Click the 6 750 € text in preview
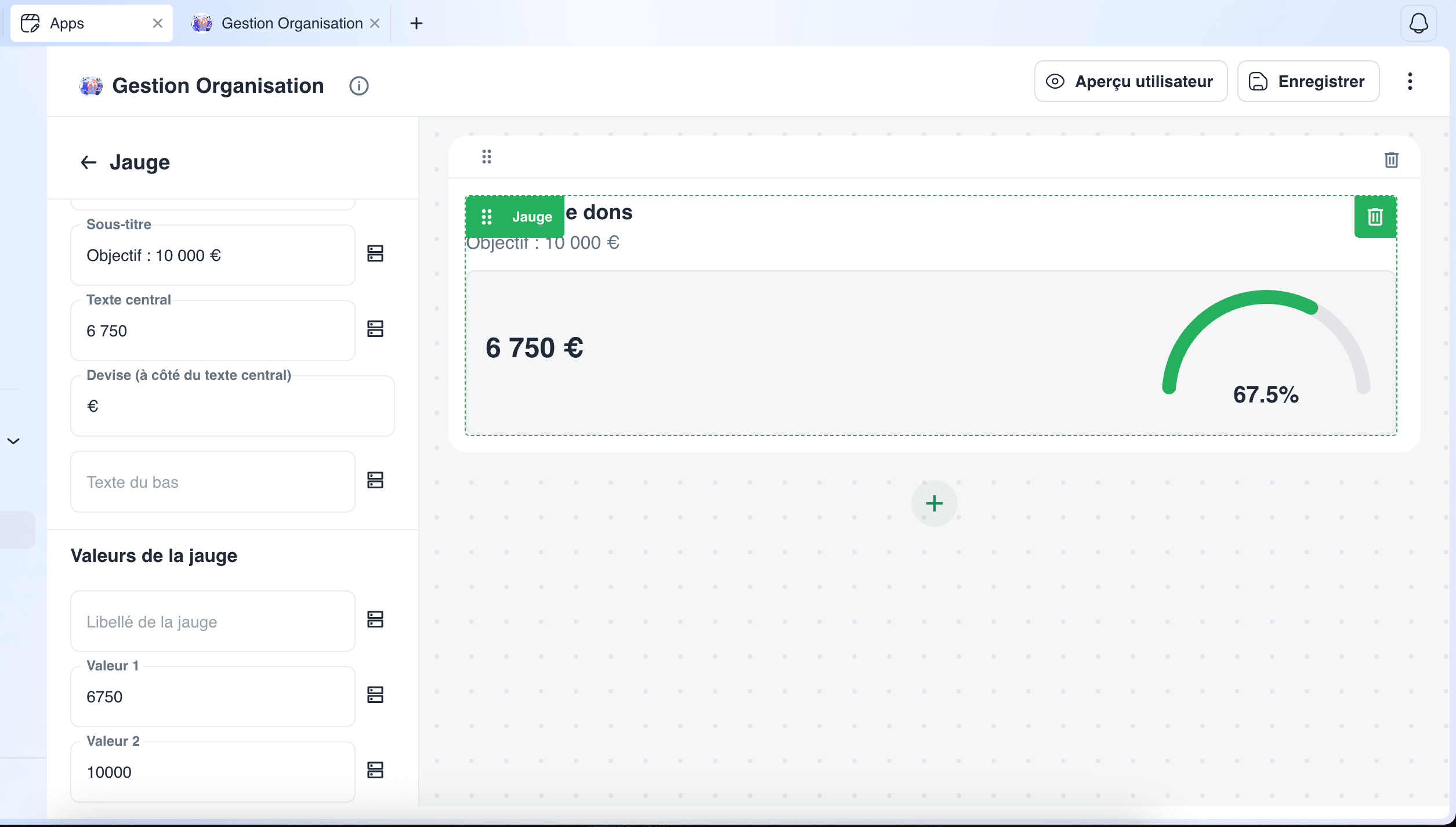This screenshot has height=827, width=1456. (x=534, y=348)
